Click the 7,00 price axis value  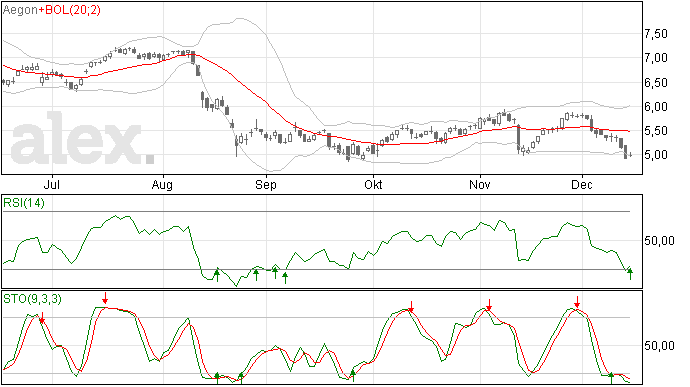tap(656, 58)
